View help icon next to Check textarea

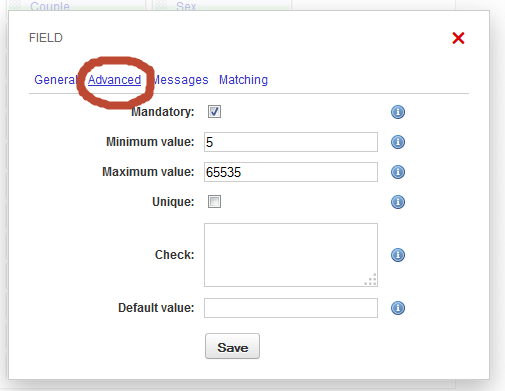(x=398, y=255)
